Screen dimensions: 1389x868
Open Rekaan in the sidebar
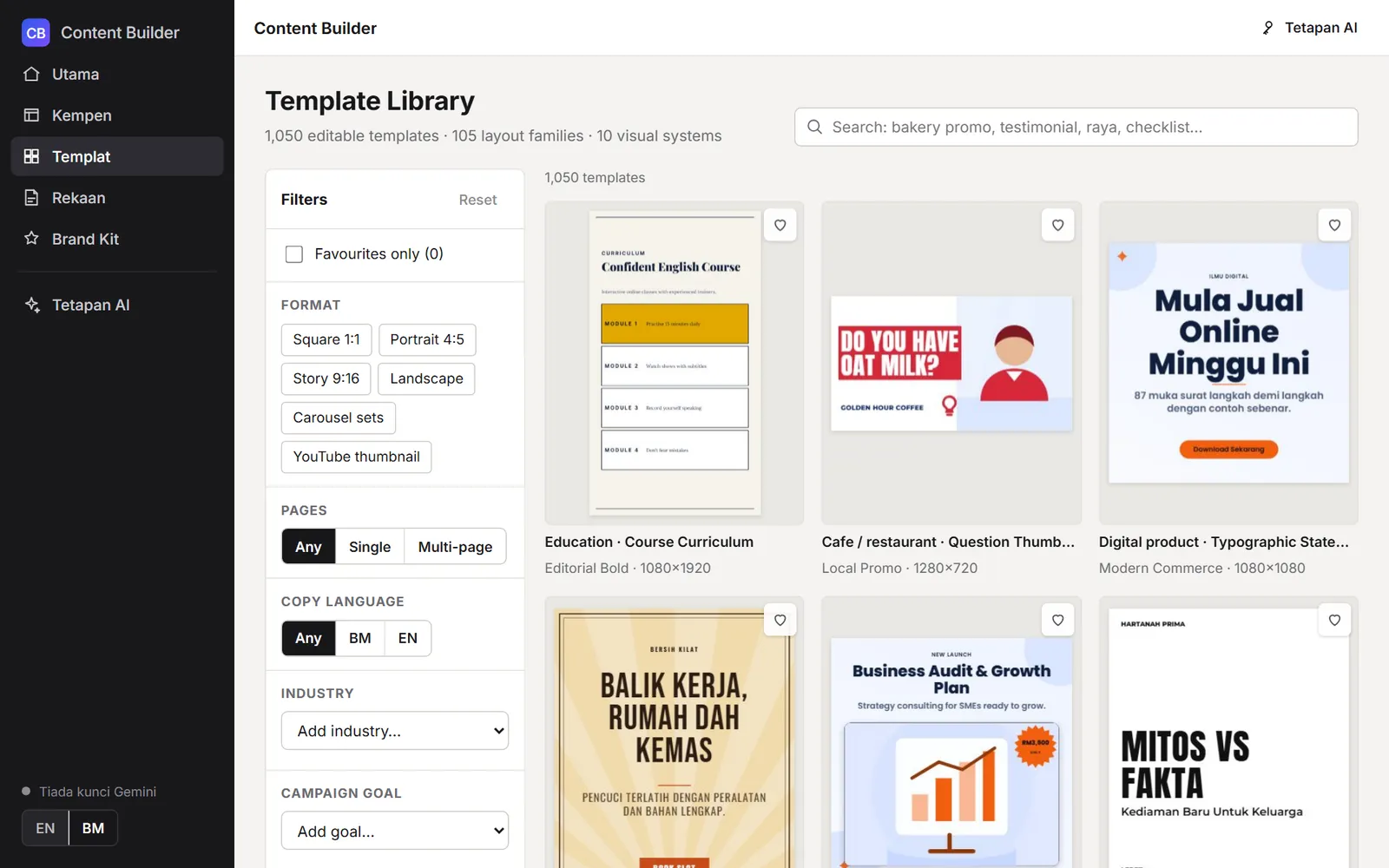[117, 198]
